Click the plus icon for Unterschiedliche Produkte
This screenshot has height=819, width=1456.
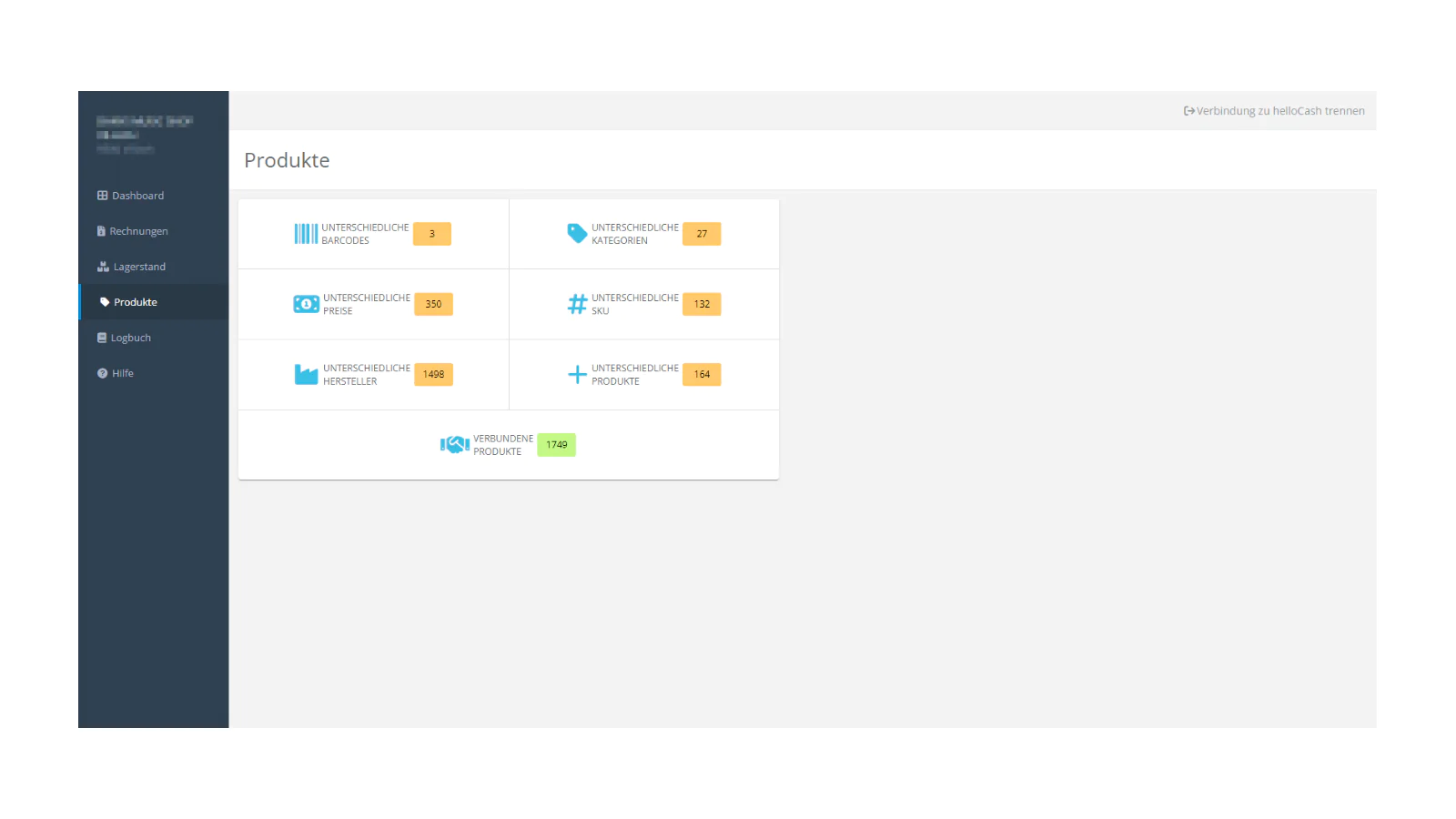coord(577,374)
